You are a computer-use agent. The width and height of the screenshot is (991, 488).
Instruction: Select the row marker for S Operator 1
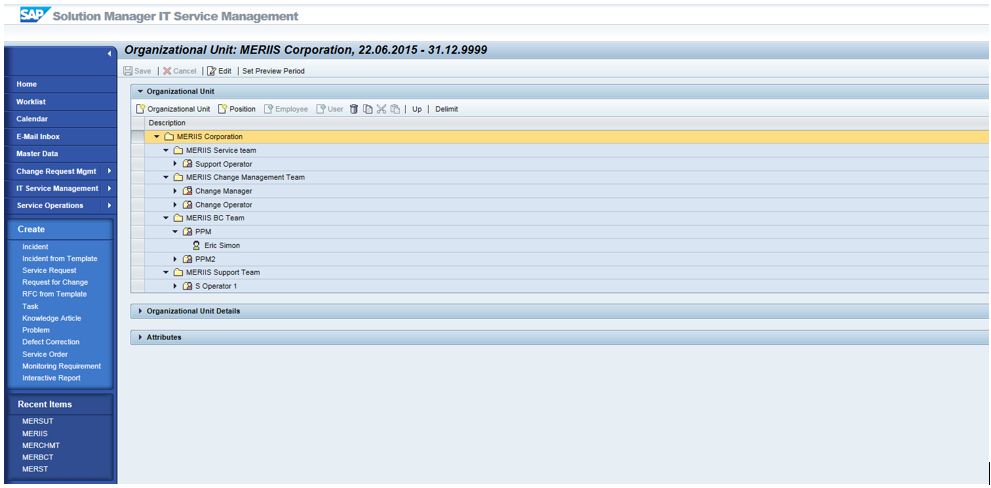tap(137, 286)
